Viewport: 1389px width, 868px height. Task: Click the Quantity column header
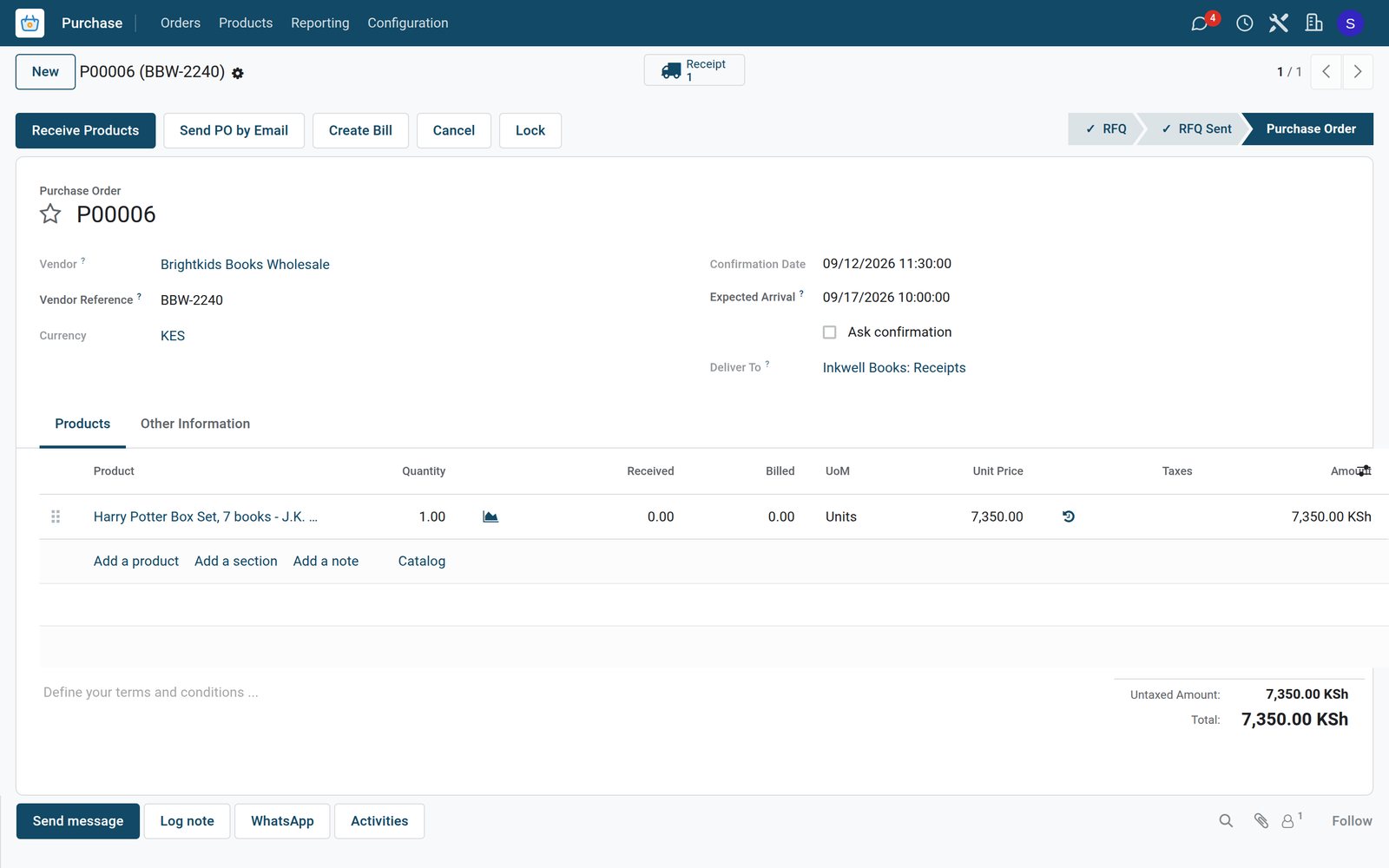(x=424, y=471)
